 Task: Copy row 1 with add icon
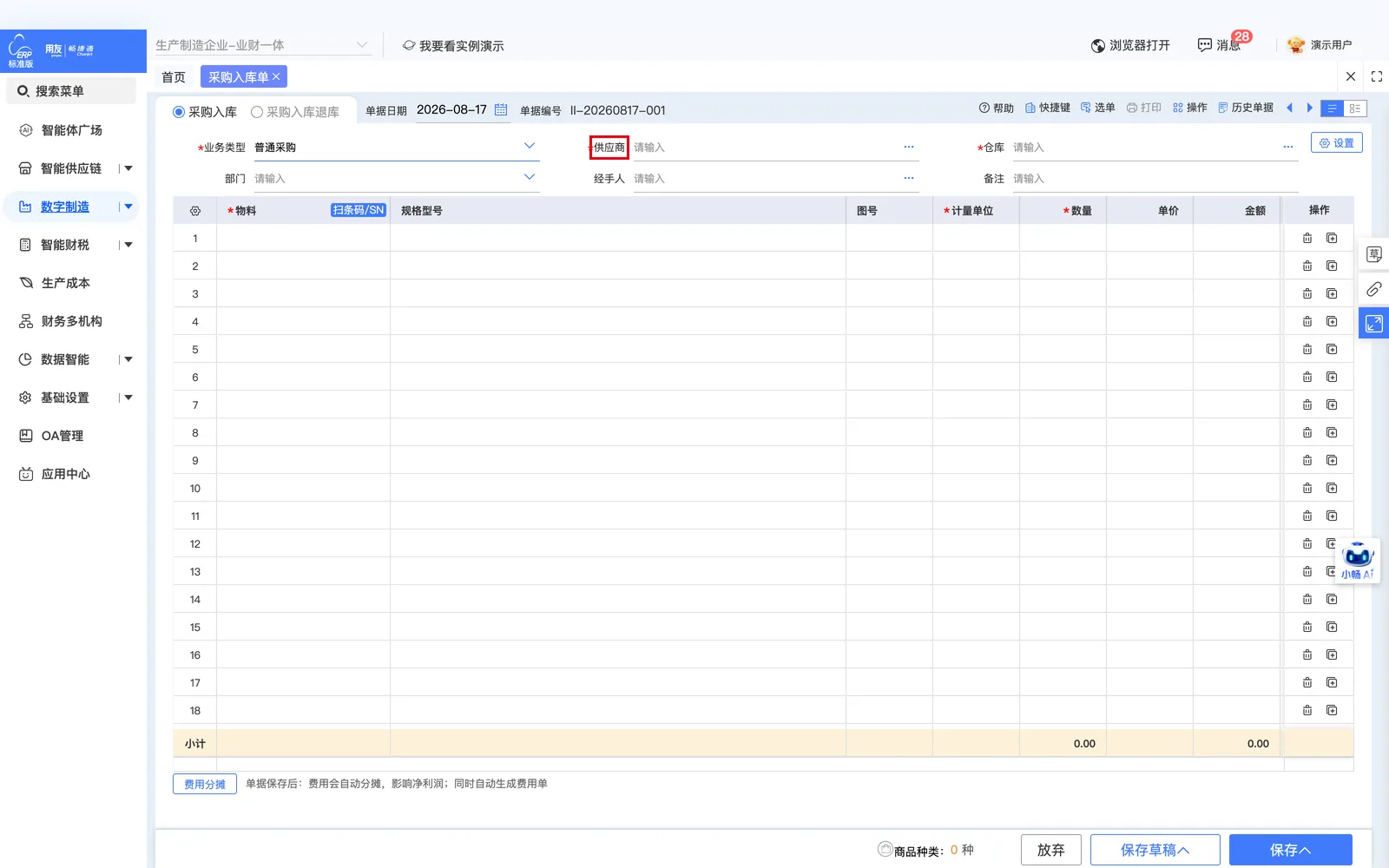[x=1332, y=238]
